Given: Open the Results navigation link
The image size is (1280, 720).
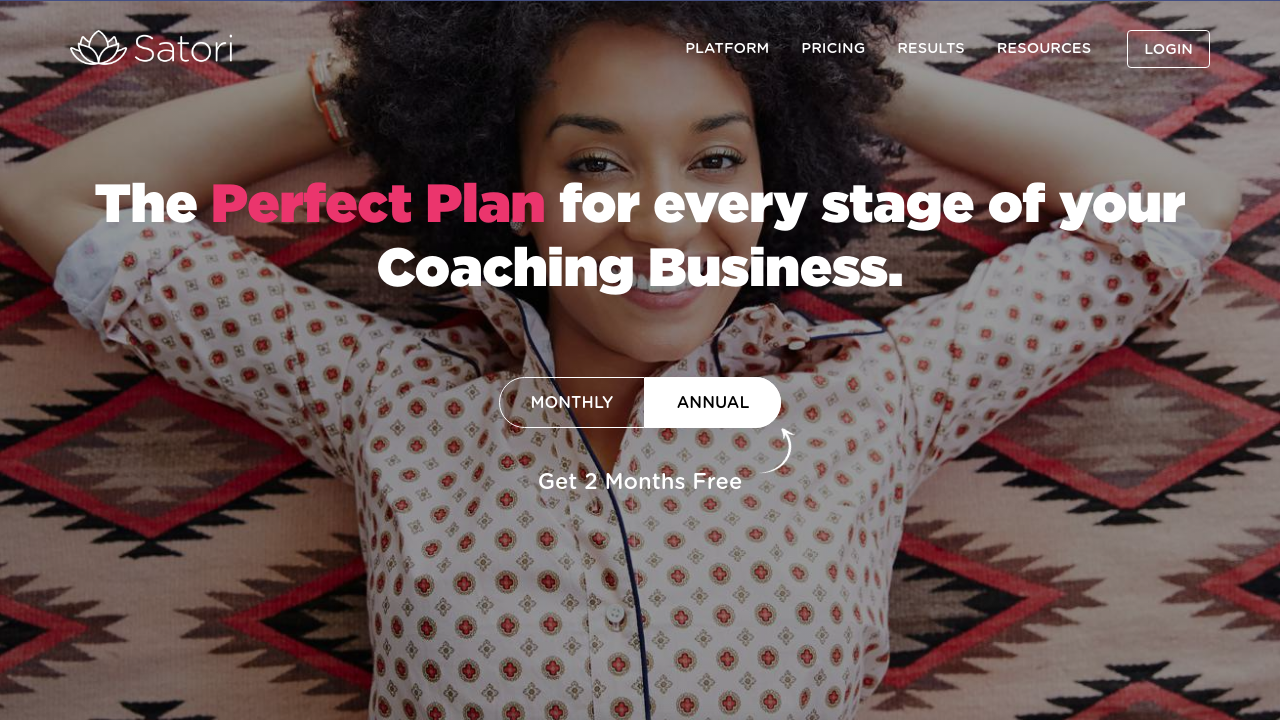Looking at the screenshot, I should pyautogui.click(x=931, y=48).
